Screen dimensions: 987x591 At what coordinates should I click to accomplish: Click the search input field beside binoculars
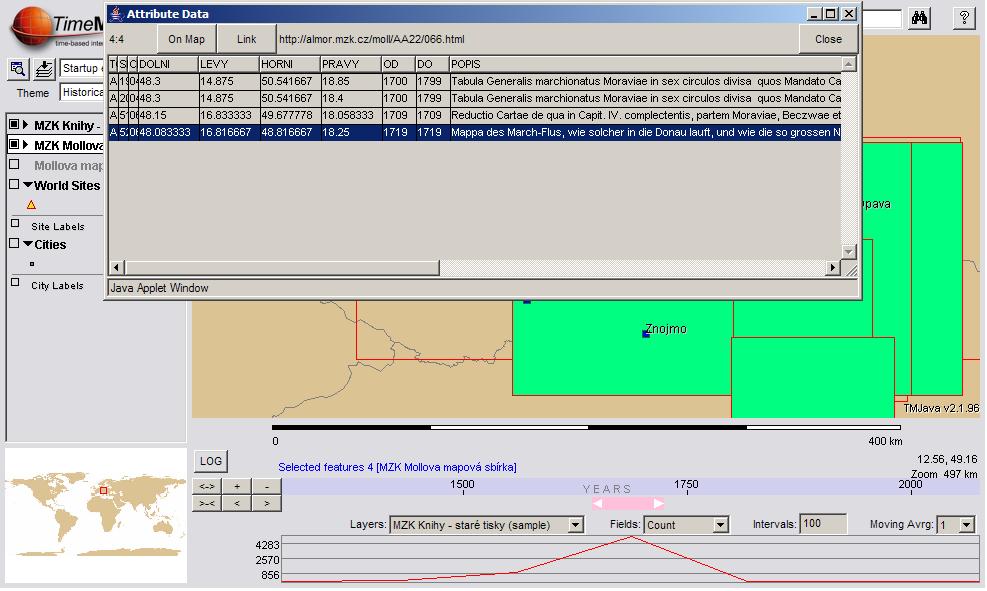(882, 18)
